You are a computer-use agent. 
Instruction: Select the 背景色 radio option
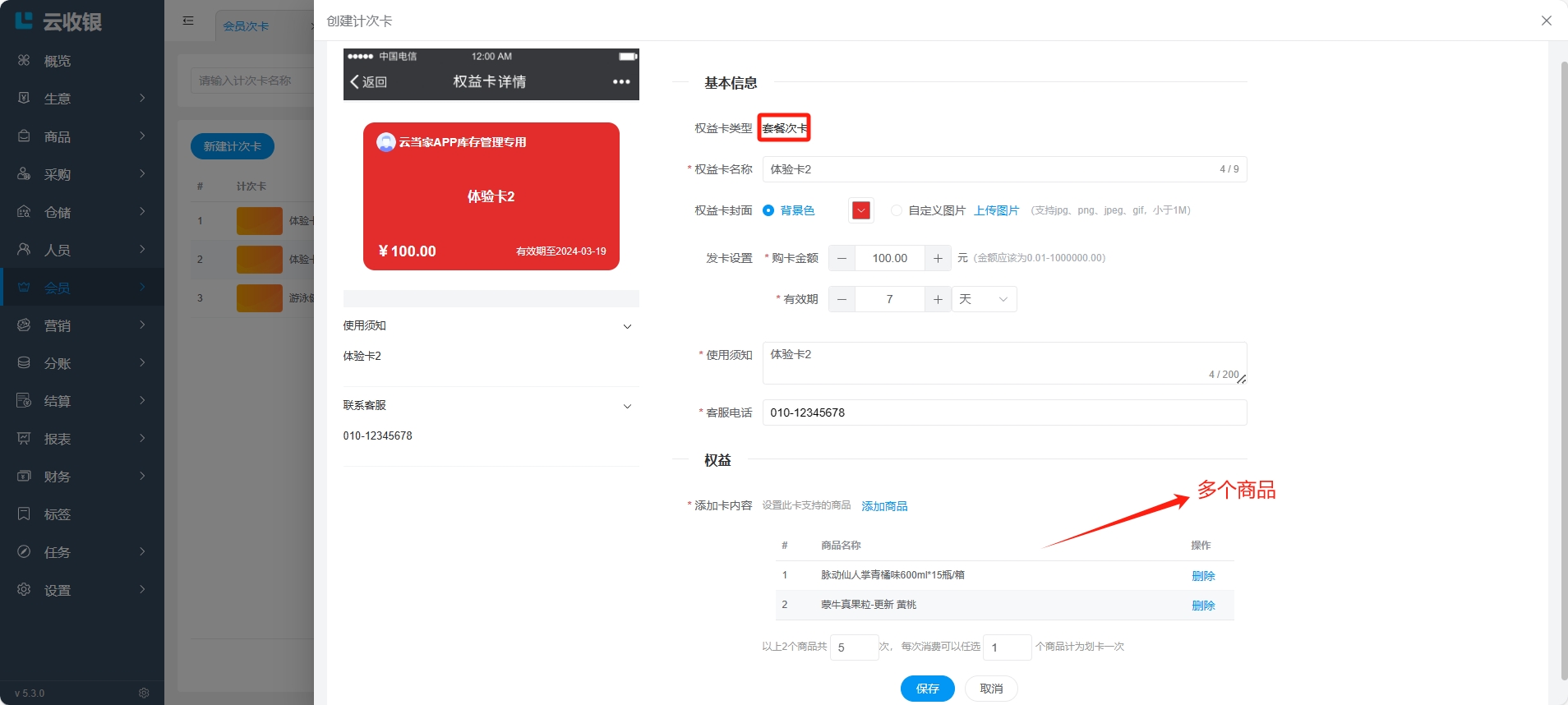pyautogui.click(x=768, y=210)
